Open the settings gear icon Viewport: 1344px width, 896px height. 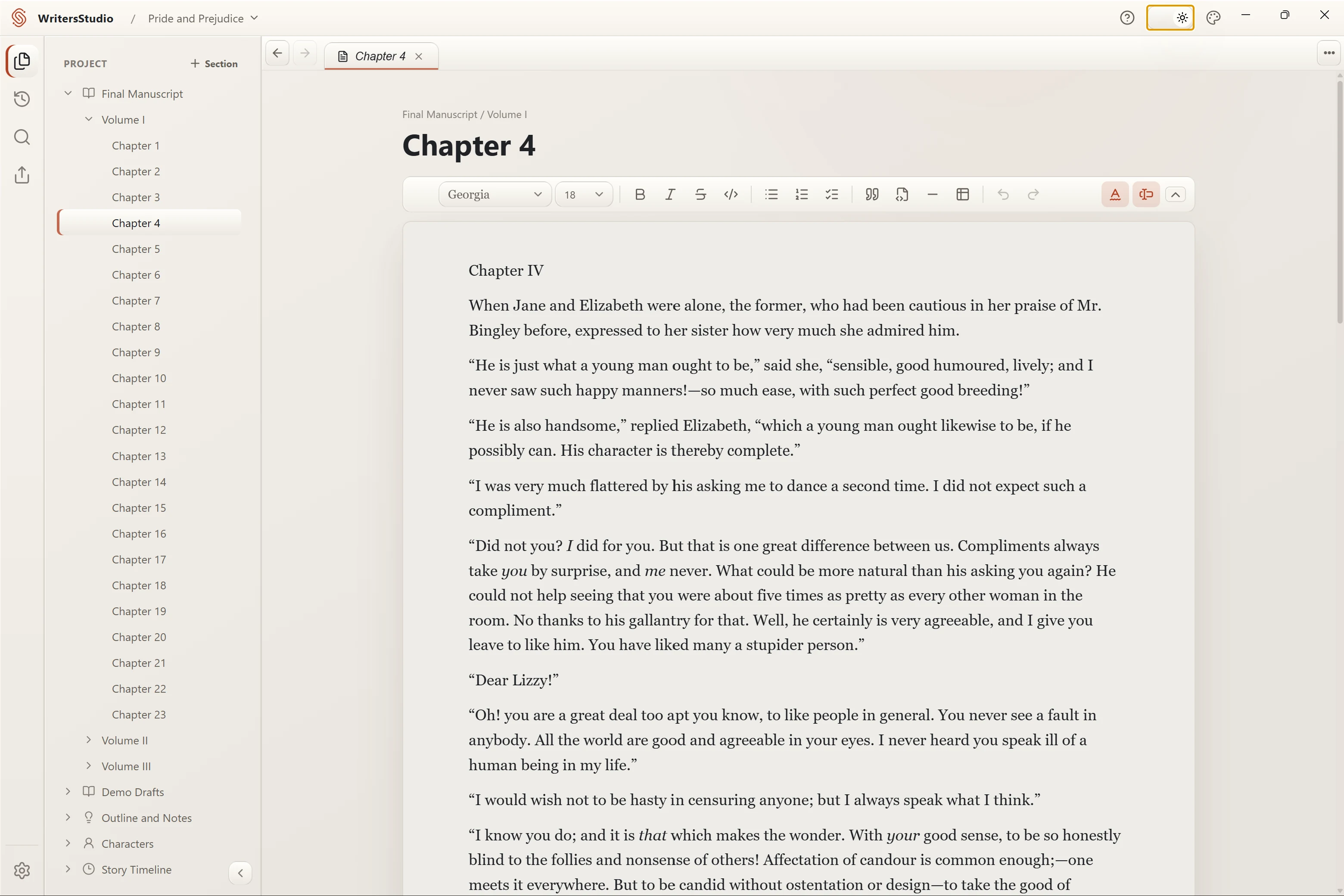tap(22, 870)
